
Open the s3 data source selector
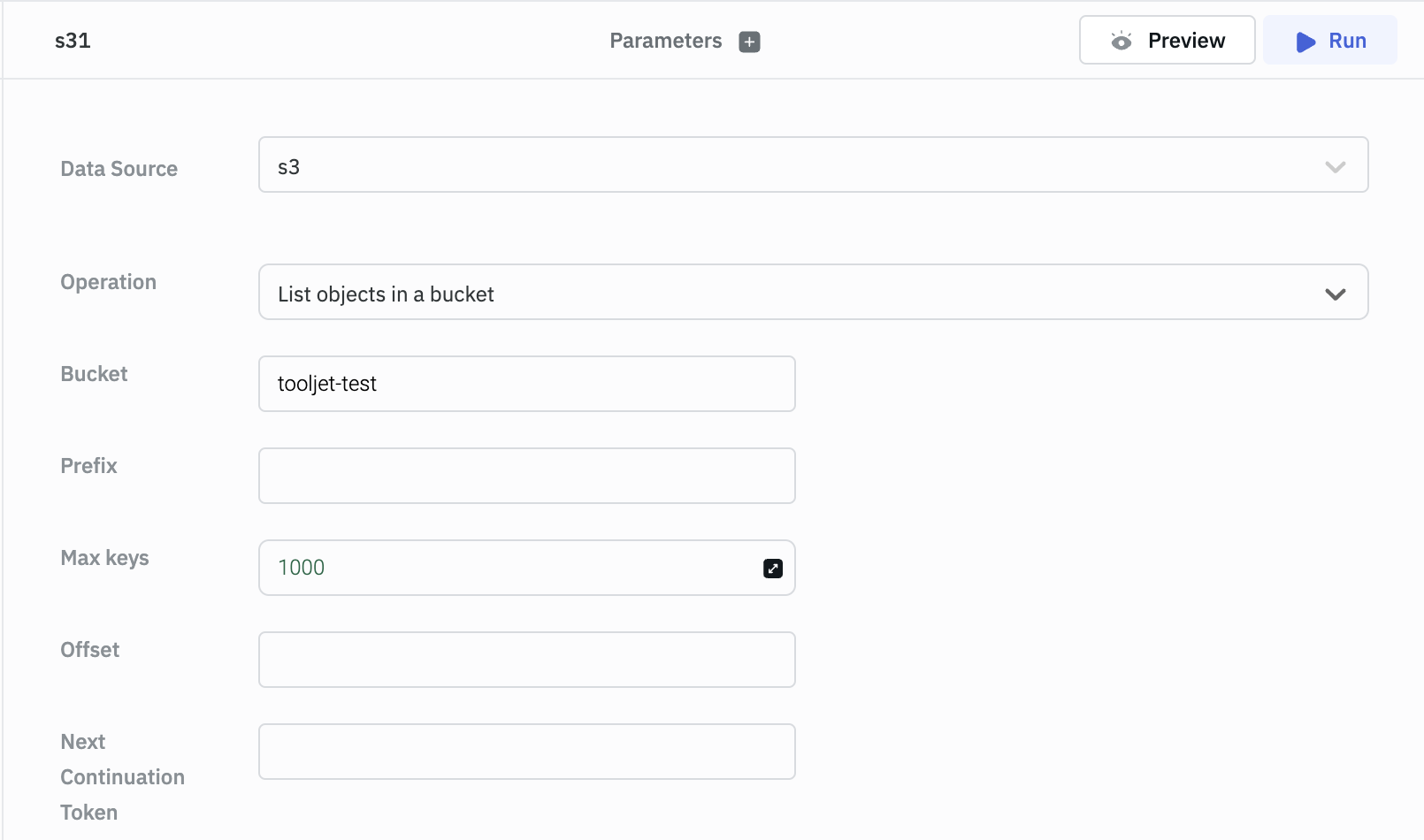(x=796, y=165)
